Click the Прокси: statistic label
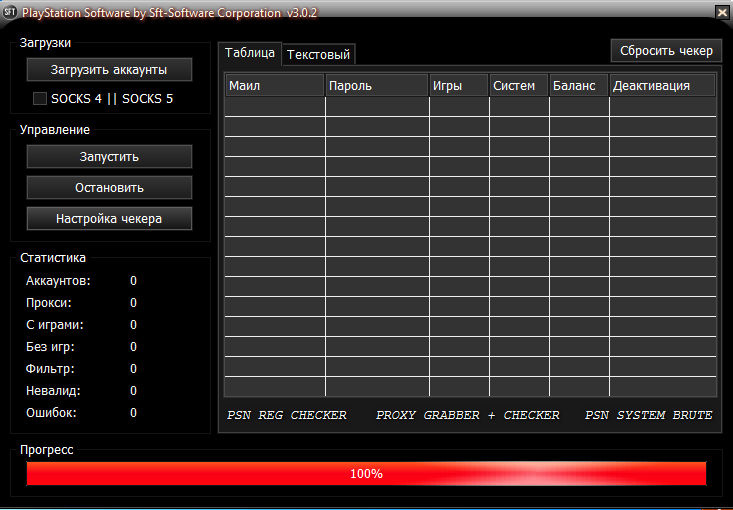 coord(49,303)
